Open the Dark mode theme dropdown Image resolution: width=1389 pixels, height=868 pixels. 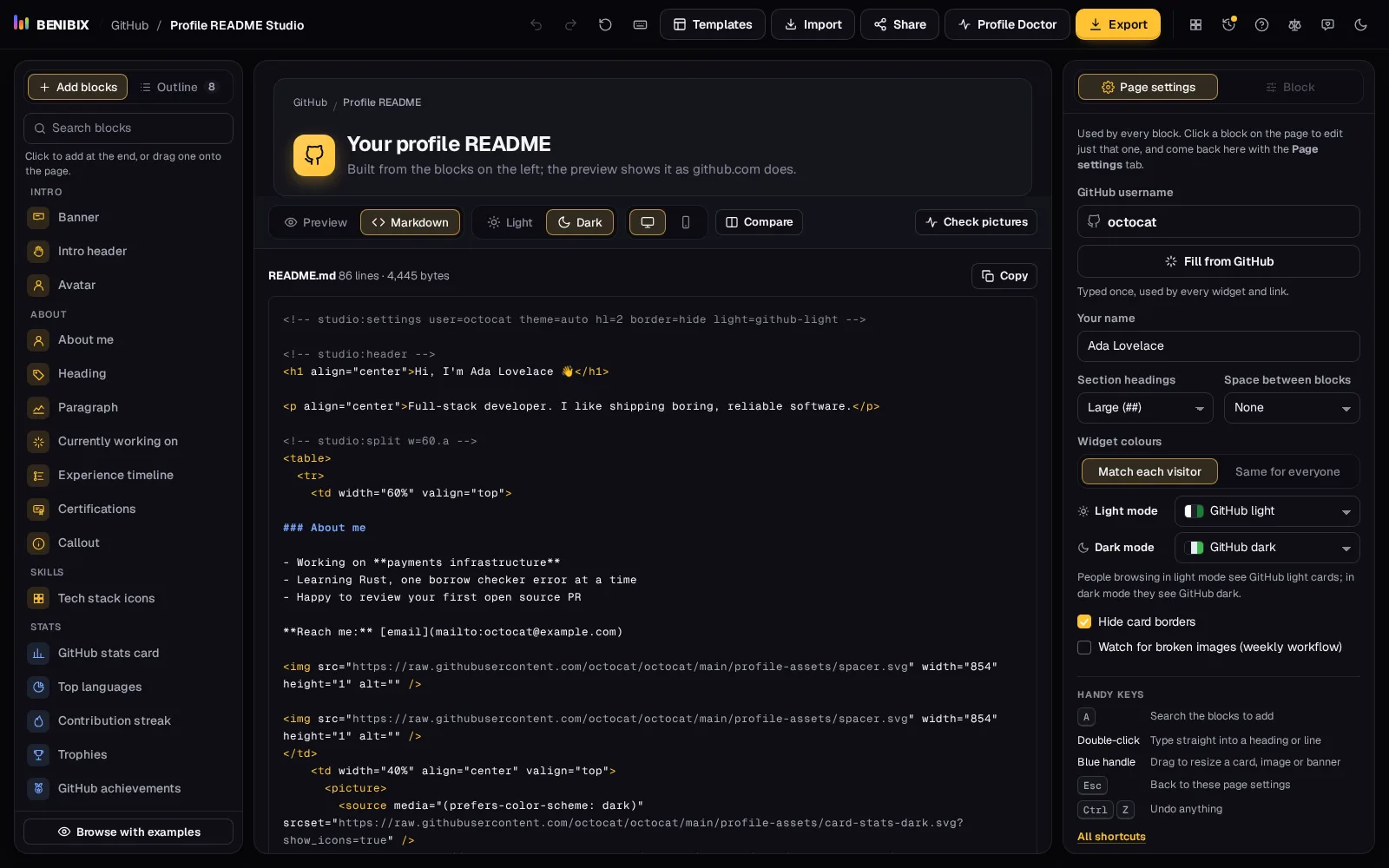pos(1267,548)
